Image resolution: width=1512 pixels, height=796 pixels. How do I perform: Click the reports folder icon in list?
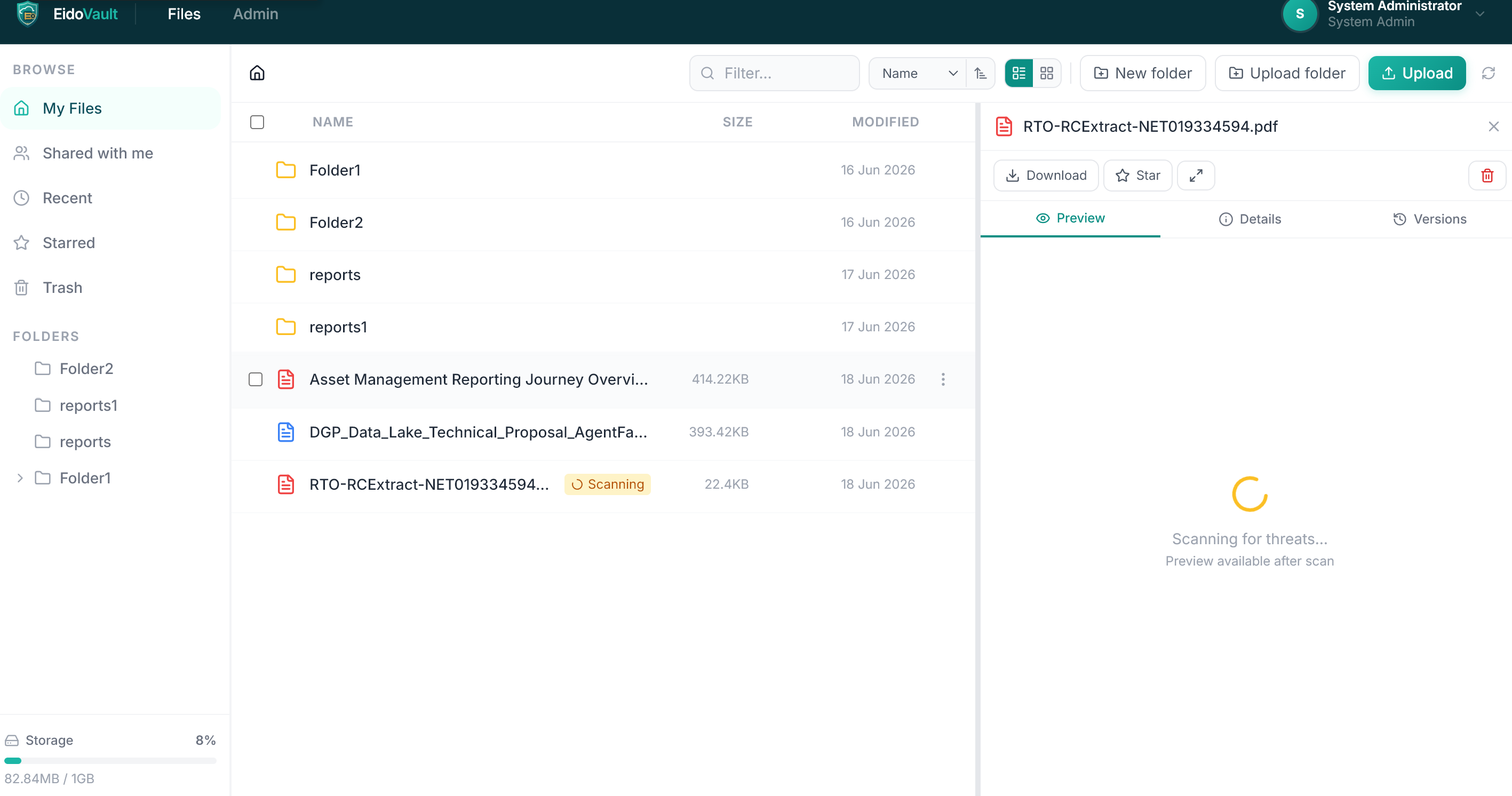(x=286, y=274)
